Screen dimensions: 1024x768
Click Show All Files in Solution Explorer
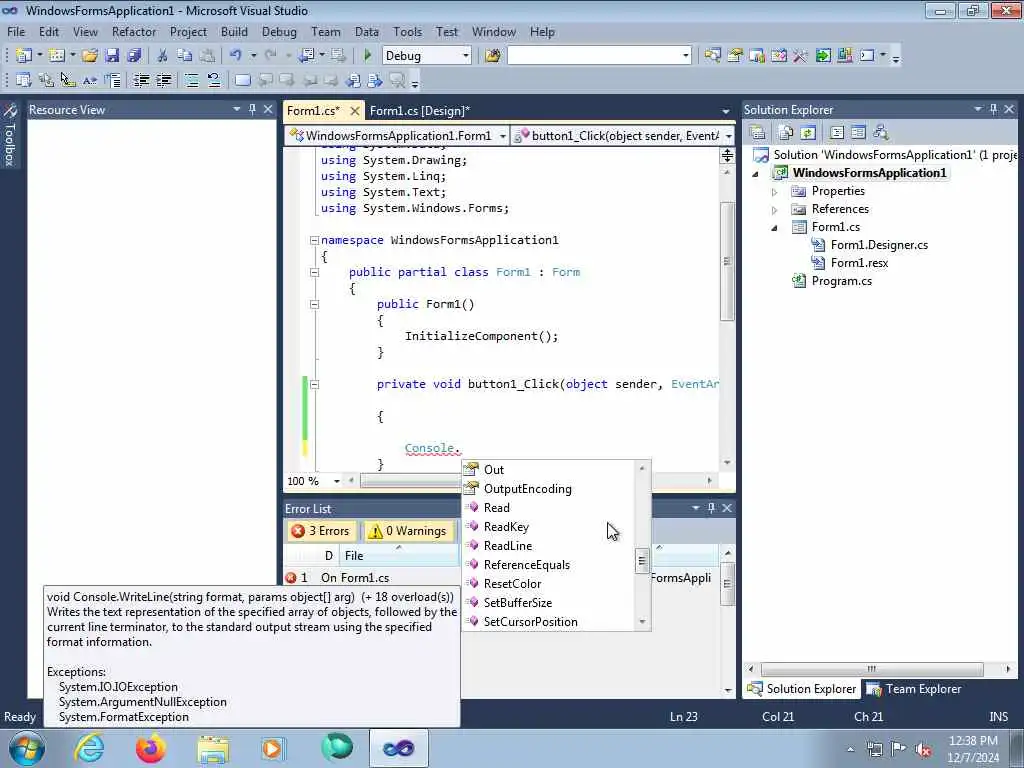coord(786,133)
